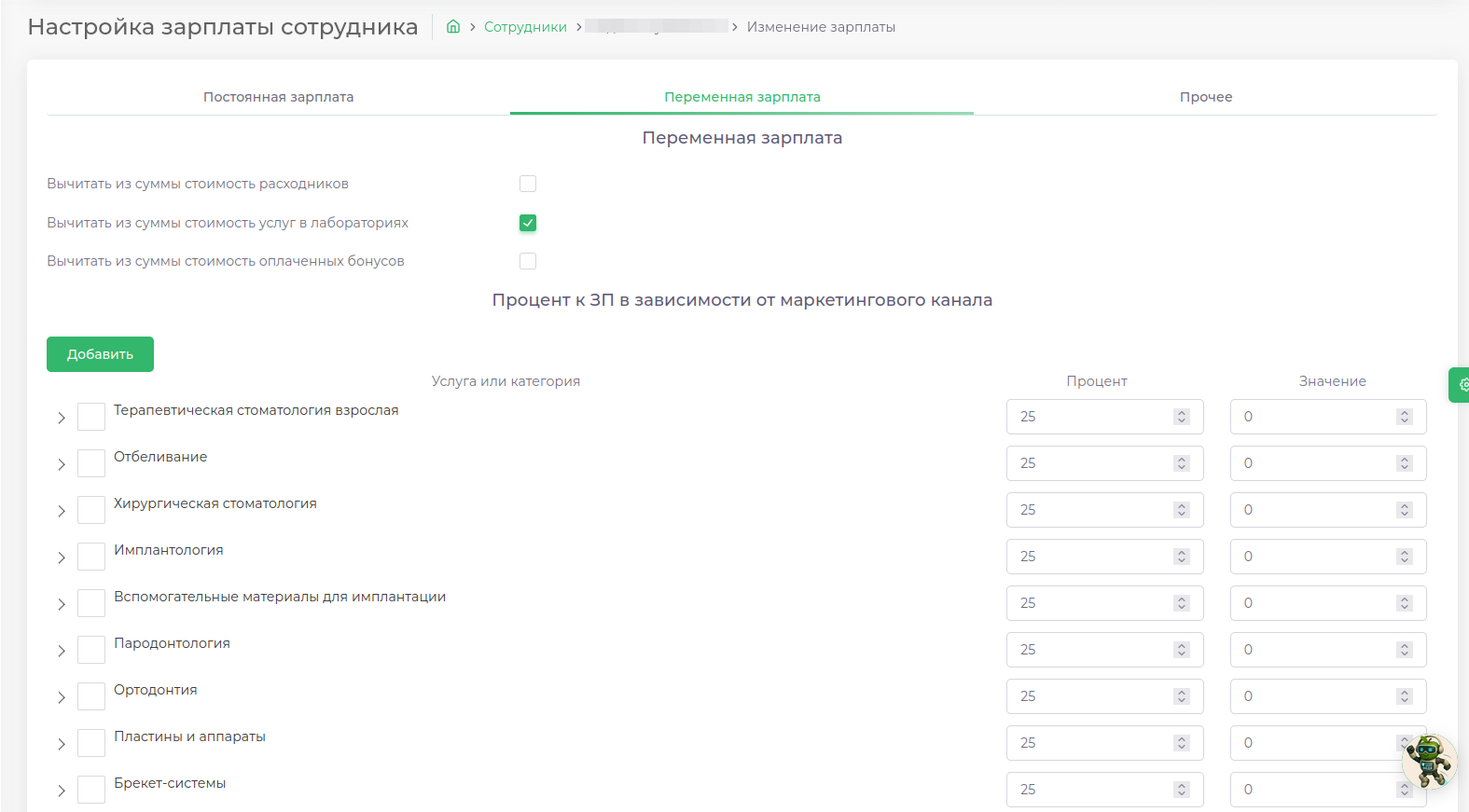Uncheck deducting laboratory services cost

(x=528, y=223)
